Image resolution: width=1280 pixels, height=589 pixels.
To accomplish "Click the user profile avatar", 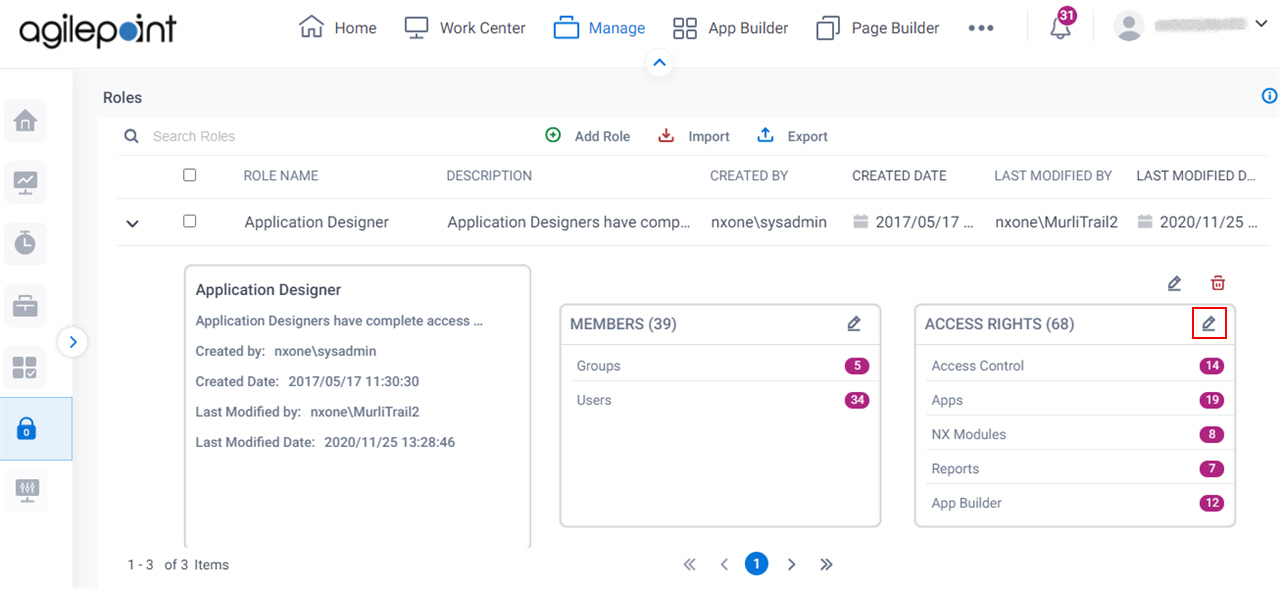I will coord(1129,27).
